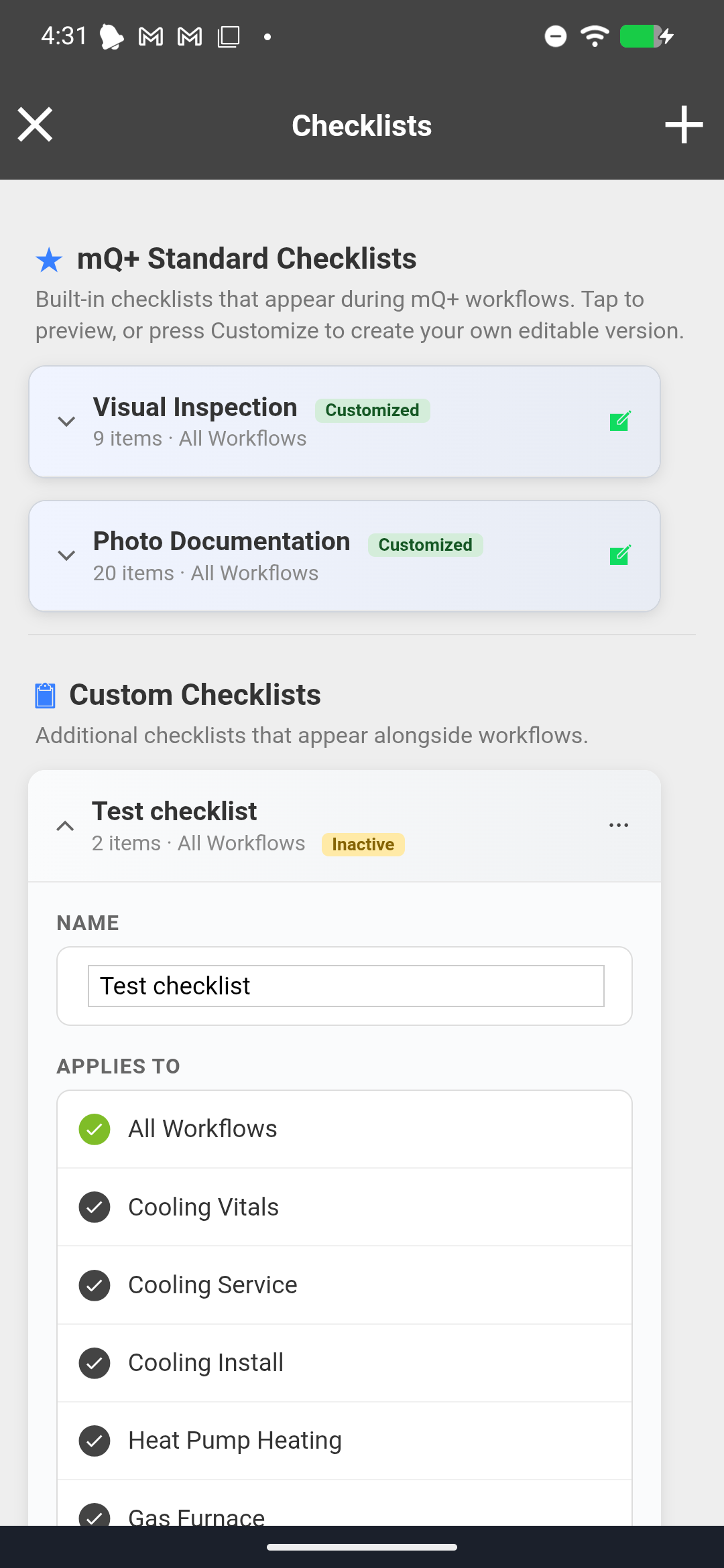The height and width of the screenshot is (1568, 724).
Task: Tap the Checklists page title
Action: click(361, 125)
